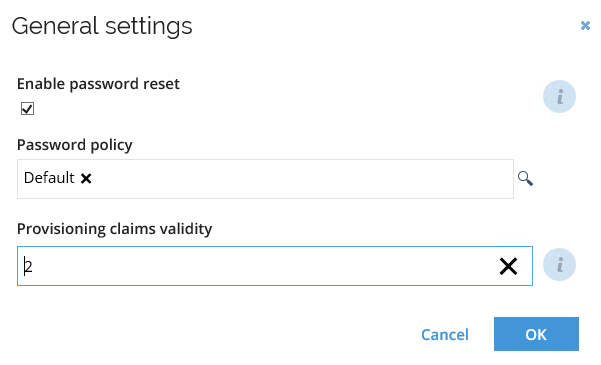
Task: Remove the Default password policy
Action: (86, 178)
